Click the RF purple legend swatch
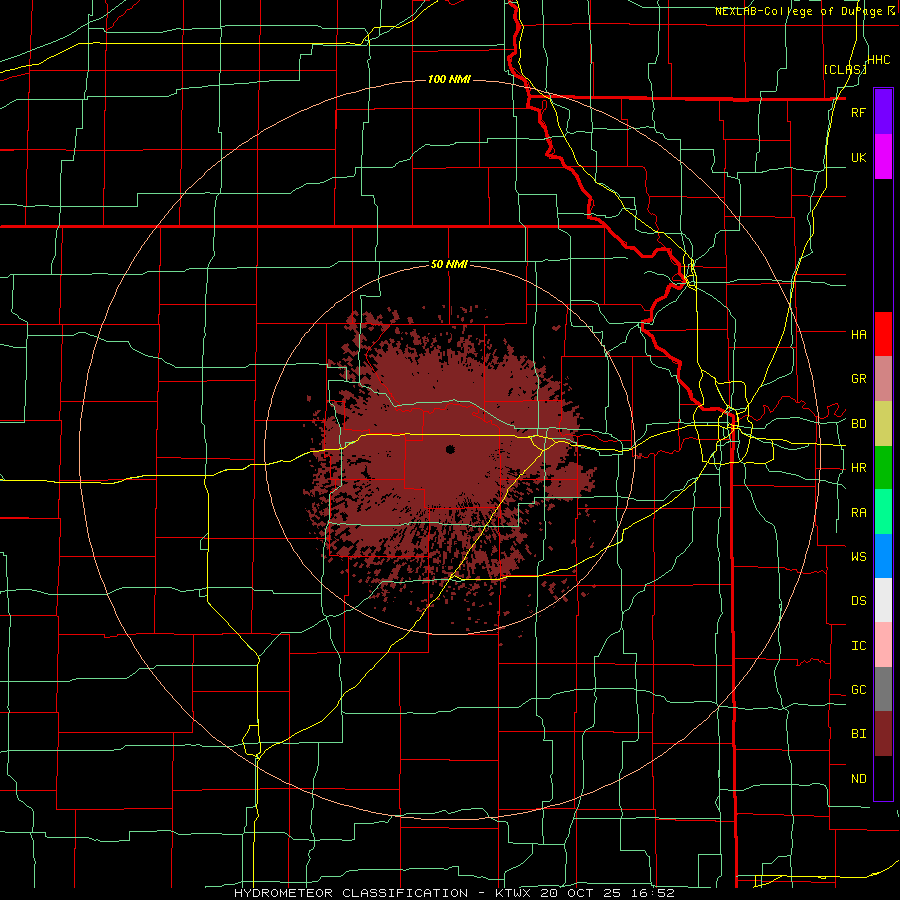Screen dimensions: 900x900 click(x=883, y=112)
